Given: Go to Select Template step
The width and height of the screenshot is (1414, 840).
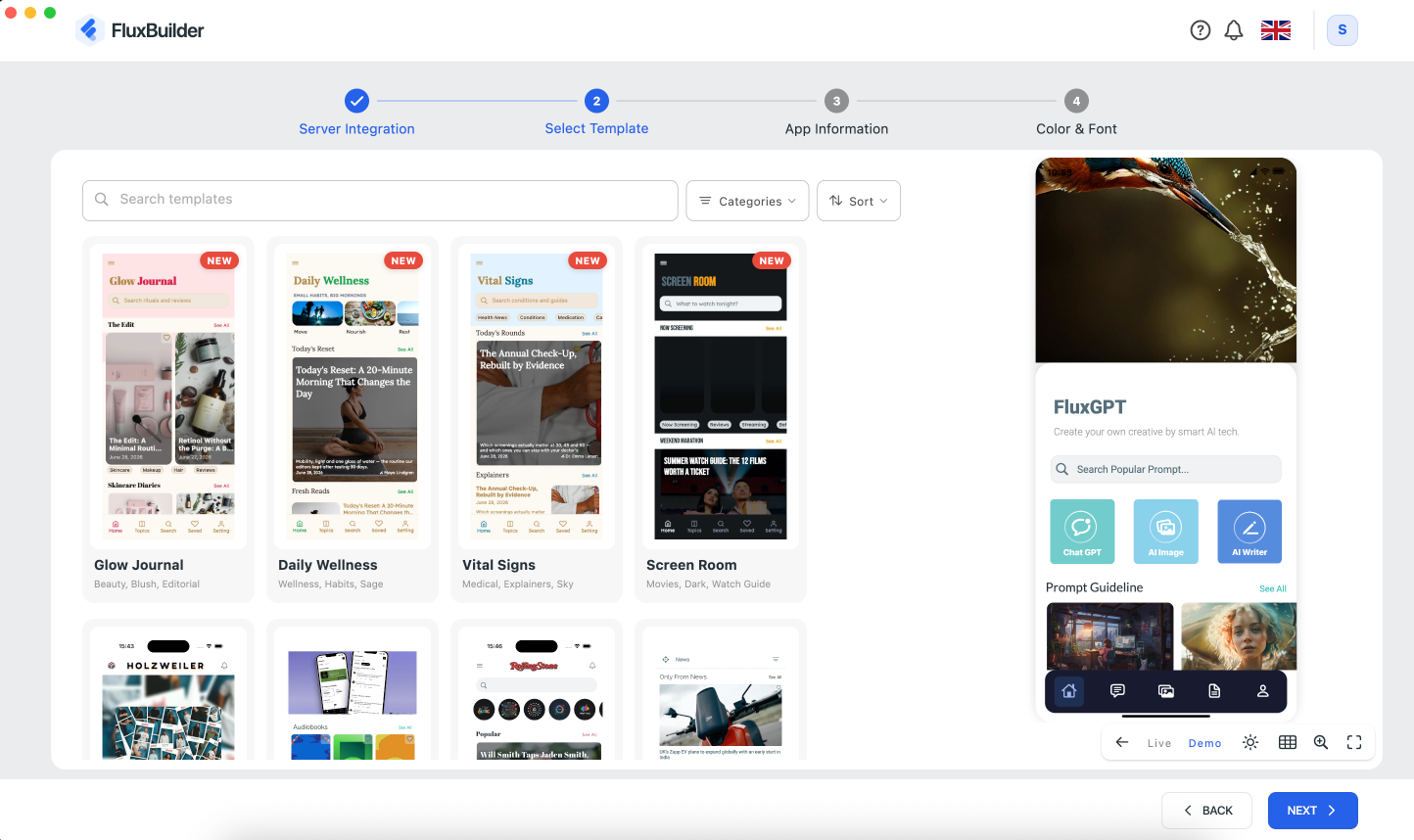Looking at the screenshot, I should coord(596,128).
